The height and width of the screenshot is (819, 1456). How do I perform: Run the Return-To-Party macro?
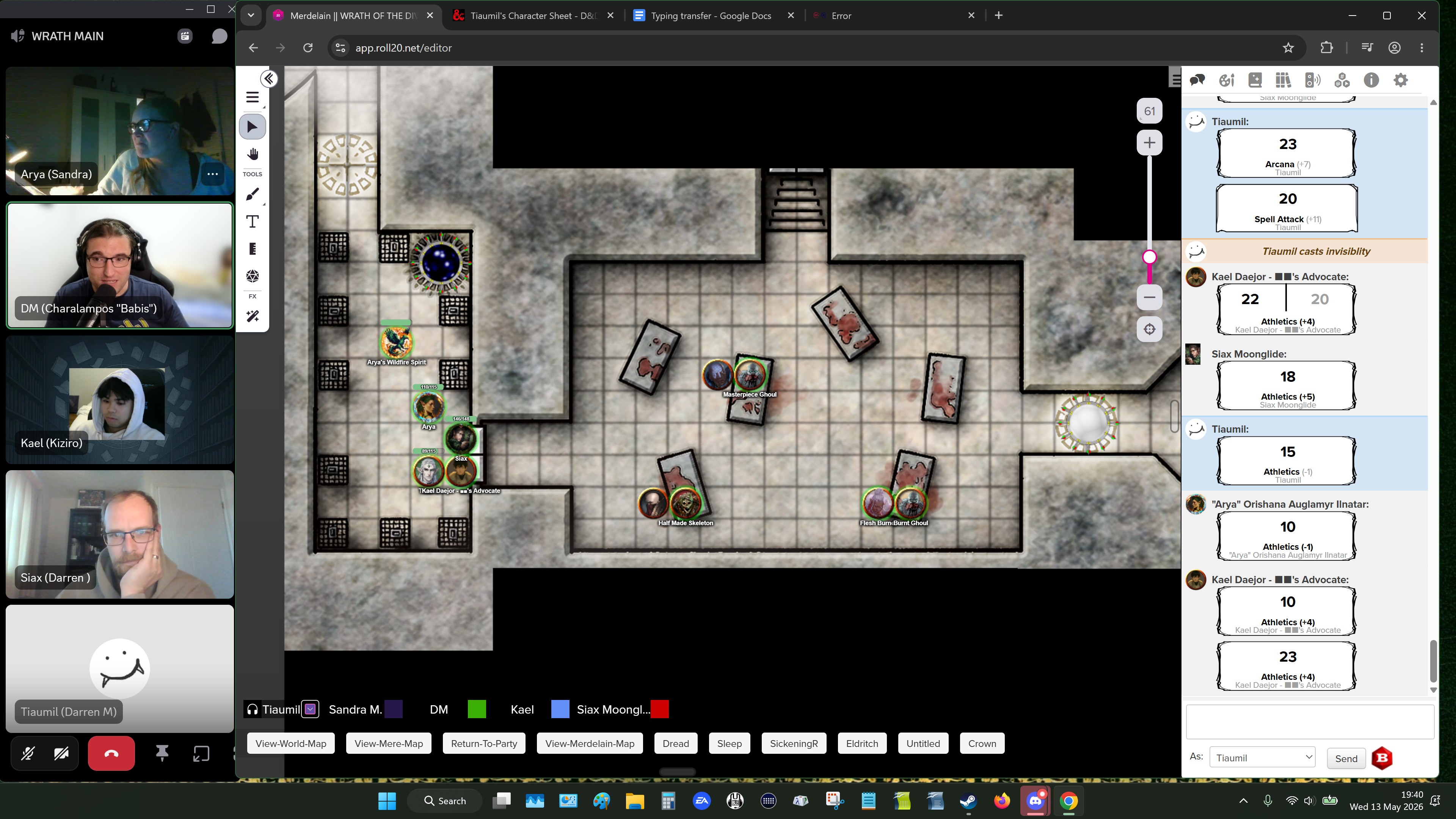click(x=484, y=743)
